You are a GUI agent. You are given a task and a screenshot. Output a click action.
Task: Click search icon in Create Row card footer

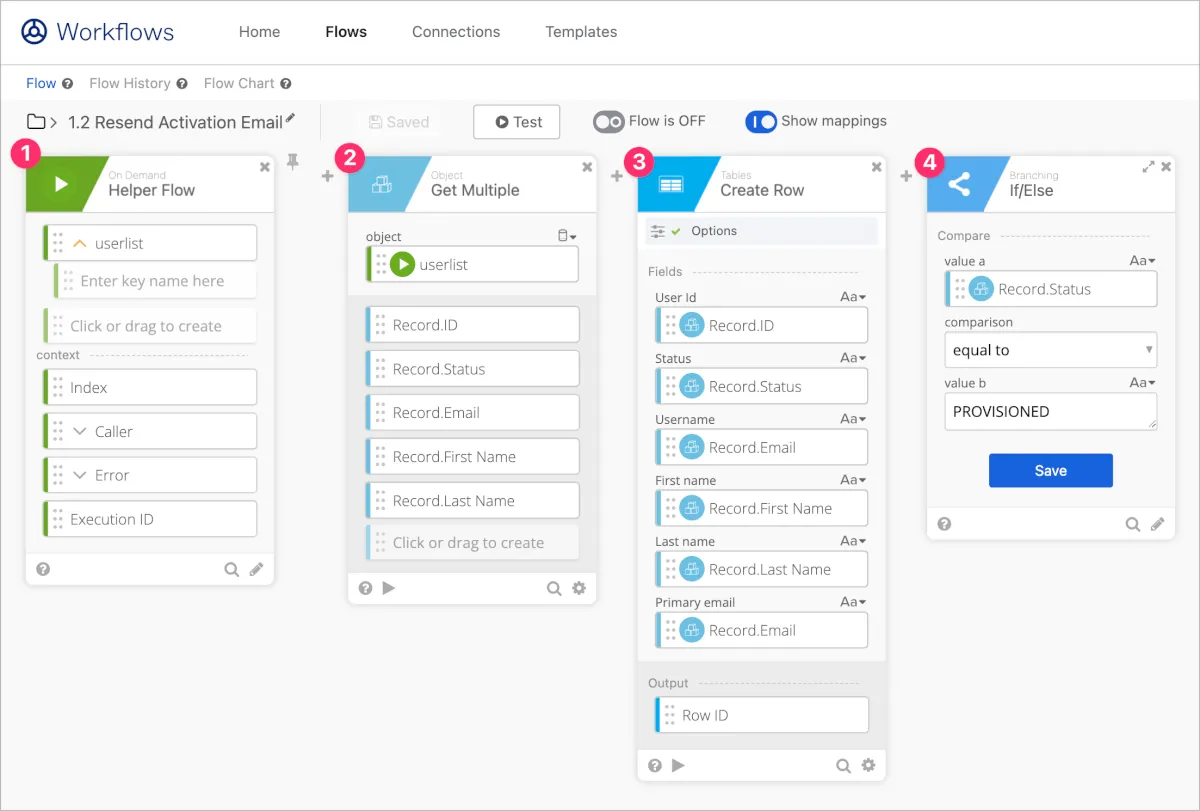[843, 765]
